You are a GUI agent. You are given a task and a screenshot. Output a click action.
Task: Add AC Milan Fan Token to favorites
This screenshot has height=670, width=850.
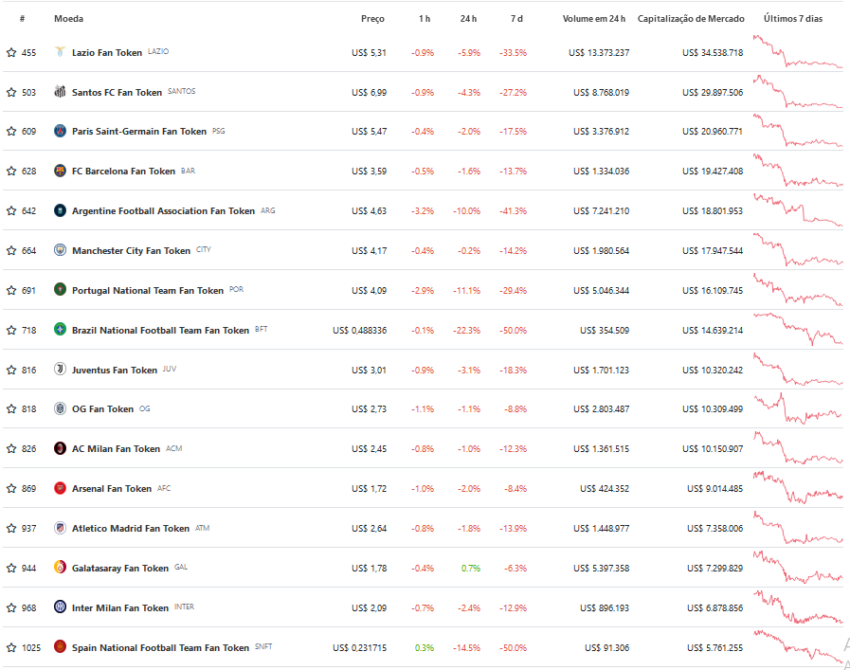pos(11,449)
